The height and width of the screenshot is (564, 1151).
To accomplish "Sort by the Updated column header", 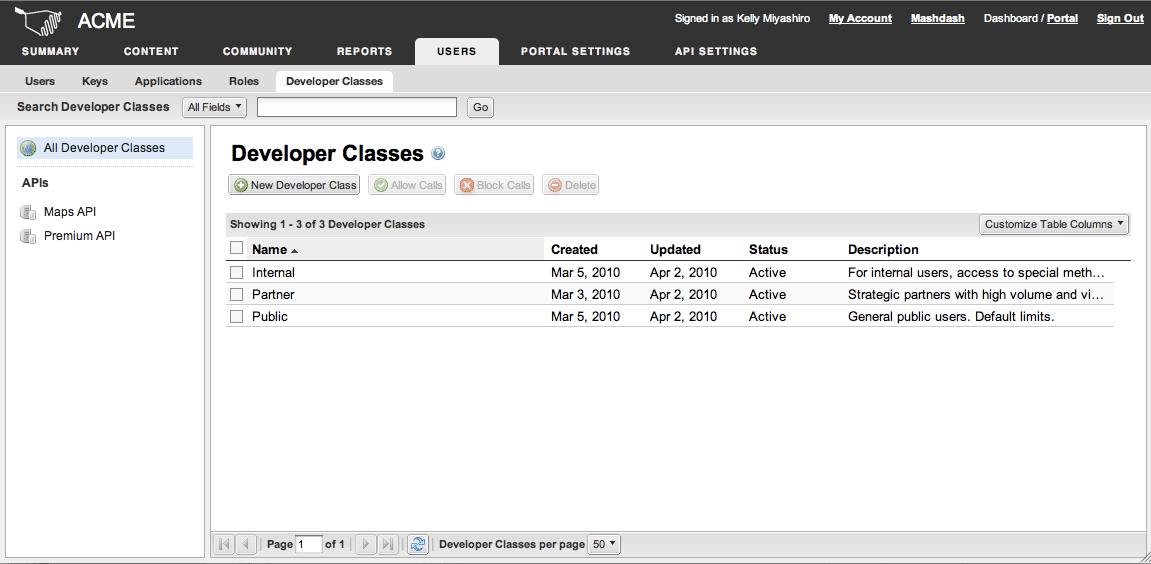I will pyautogui.click(x=675, y=250).
